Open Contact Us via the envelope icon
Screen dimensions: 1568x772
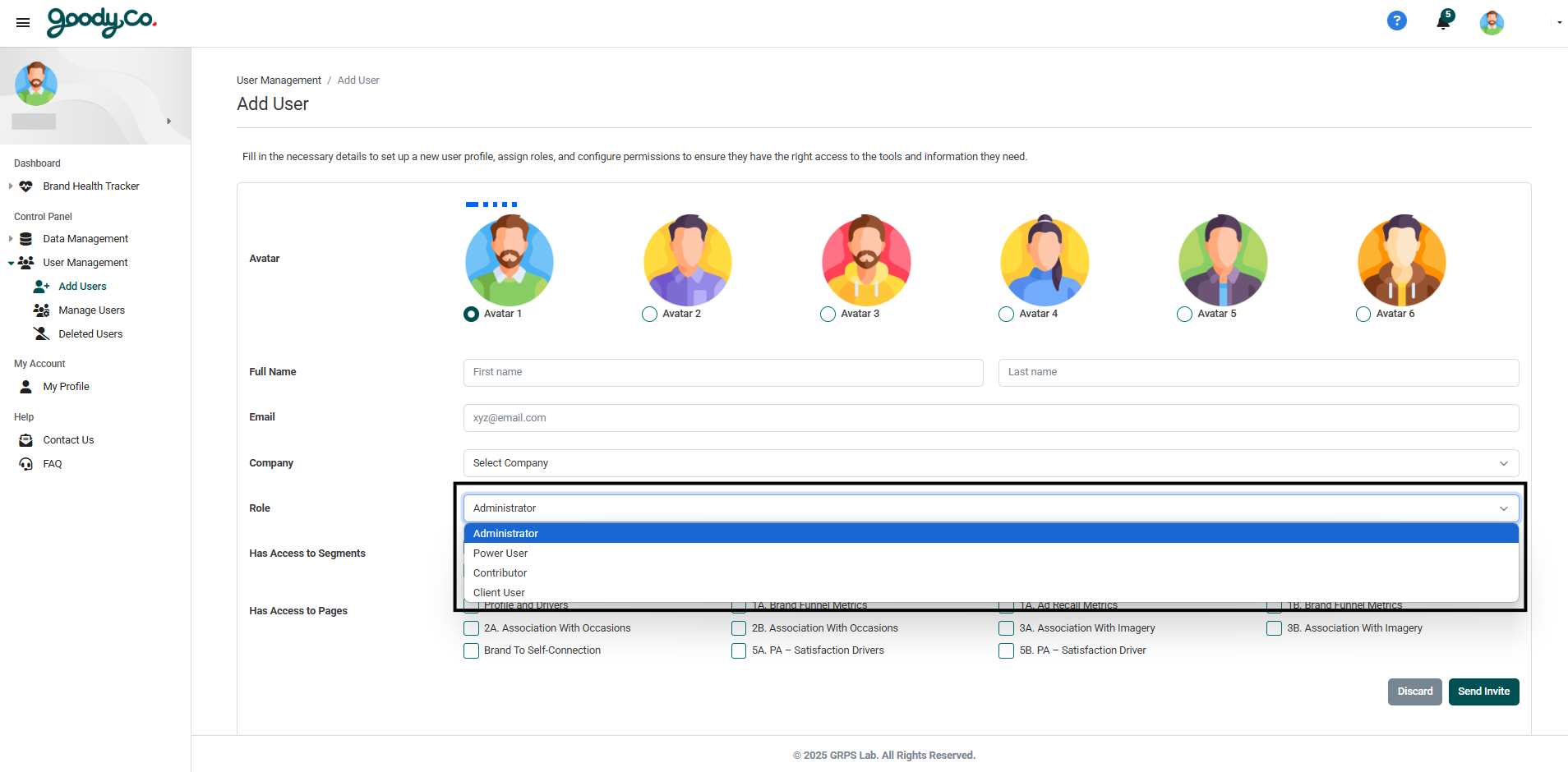(x=25, y=439)
